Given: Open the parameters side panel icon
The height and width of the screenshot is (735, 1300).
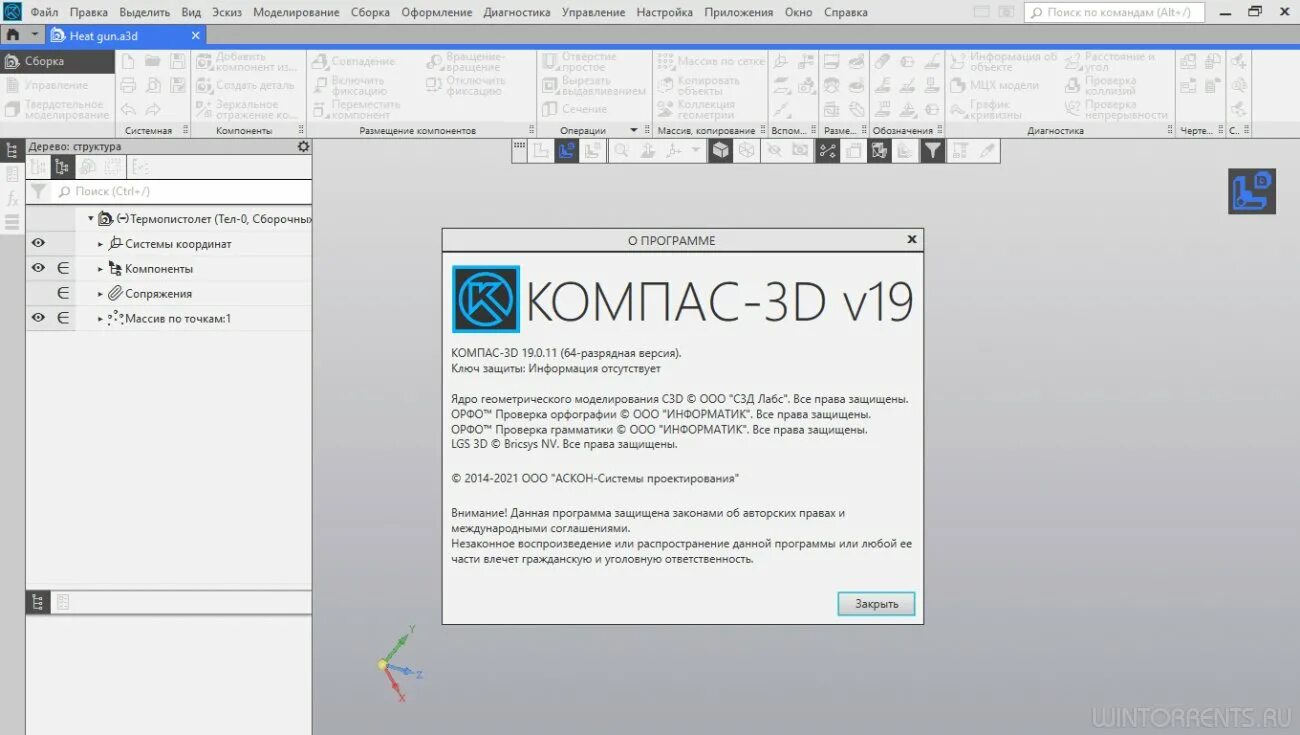Looking at the screenshot, I should point(12,174).
